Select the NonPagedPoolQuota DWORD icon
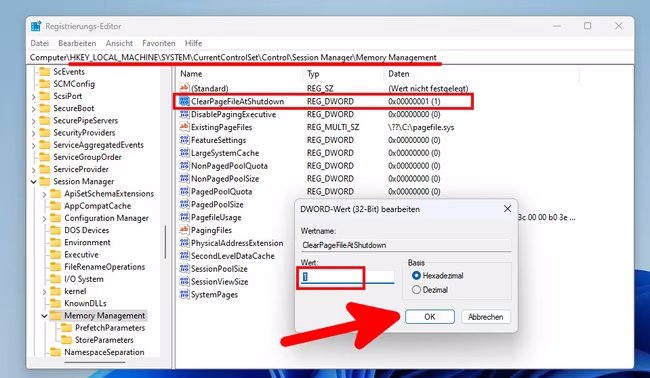This screenshot has width=650, height=378. (184, 165)
